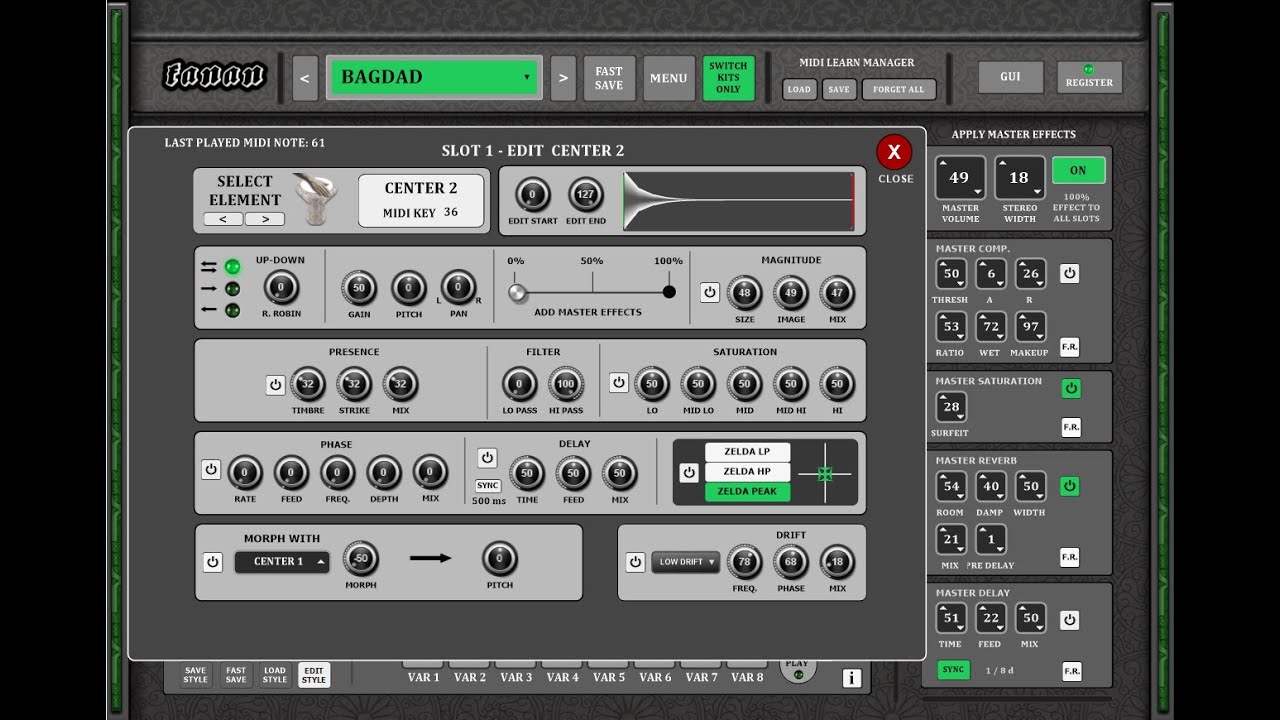Click the Delay Feed knob
Viewport: 1280px width, 720px height.
(573, 473)
